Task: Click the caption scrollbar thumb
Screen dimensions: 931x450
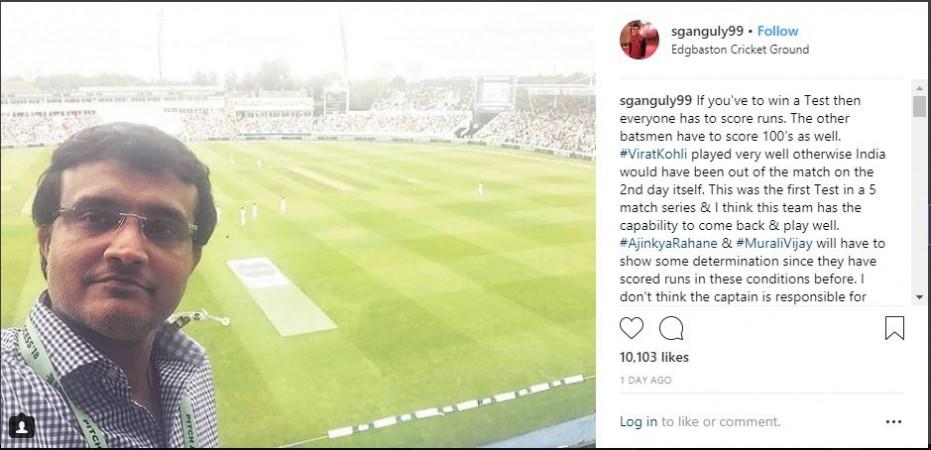Action: click(x=919, y=106)
